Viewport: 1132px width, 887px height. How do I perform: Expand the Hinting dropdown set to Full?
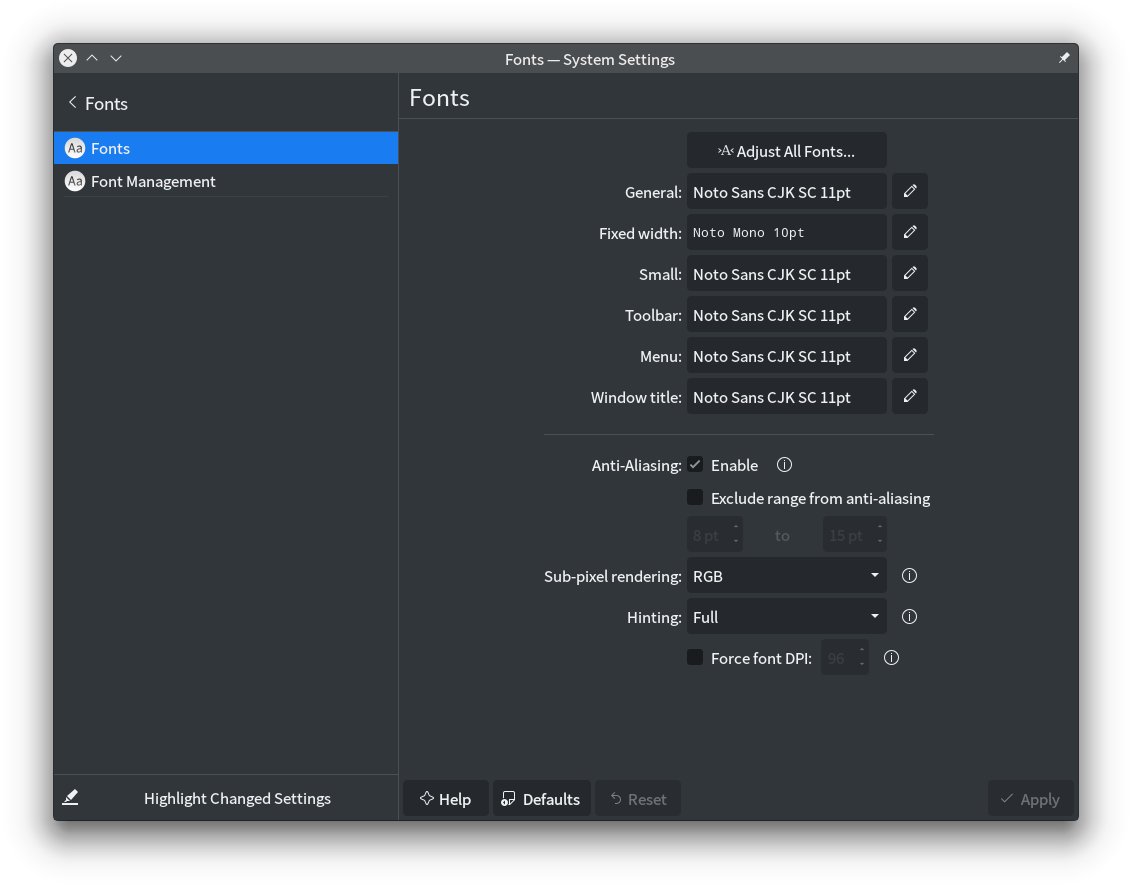point(786,617)
